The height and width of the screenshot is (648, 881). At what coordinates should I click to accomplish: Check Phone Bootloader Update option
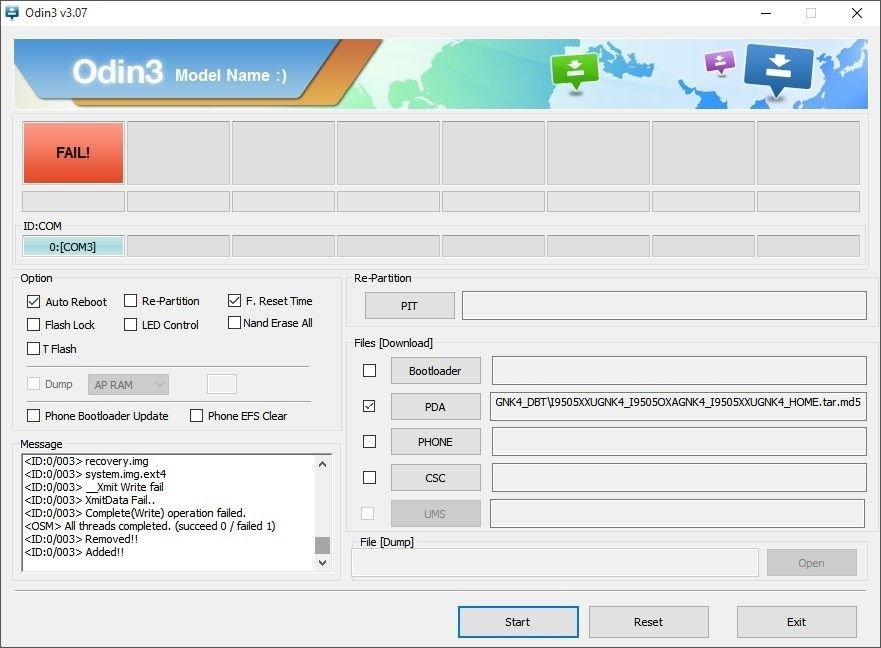click(34, 416)
